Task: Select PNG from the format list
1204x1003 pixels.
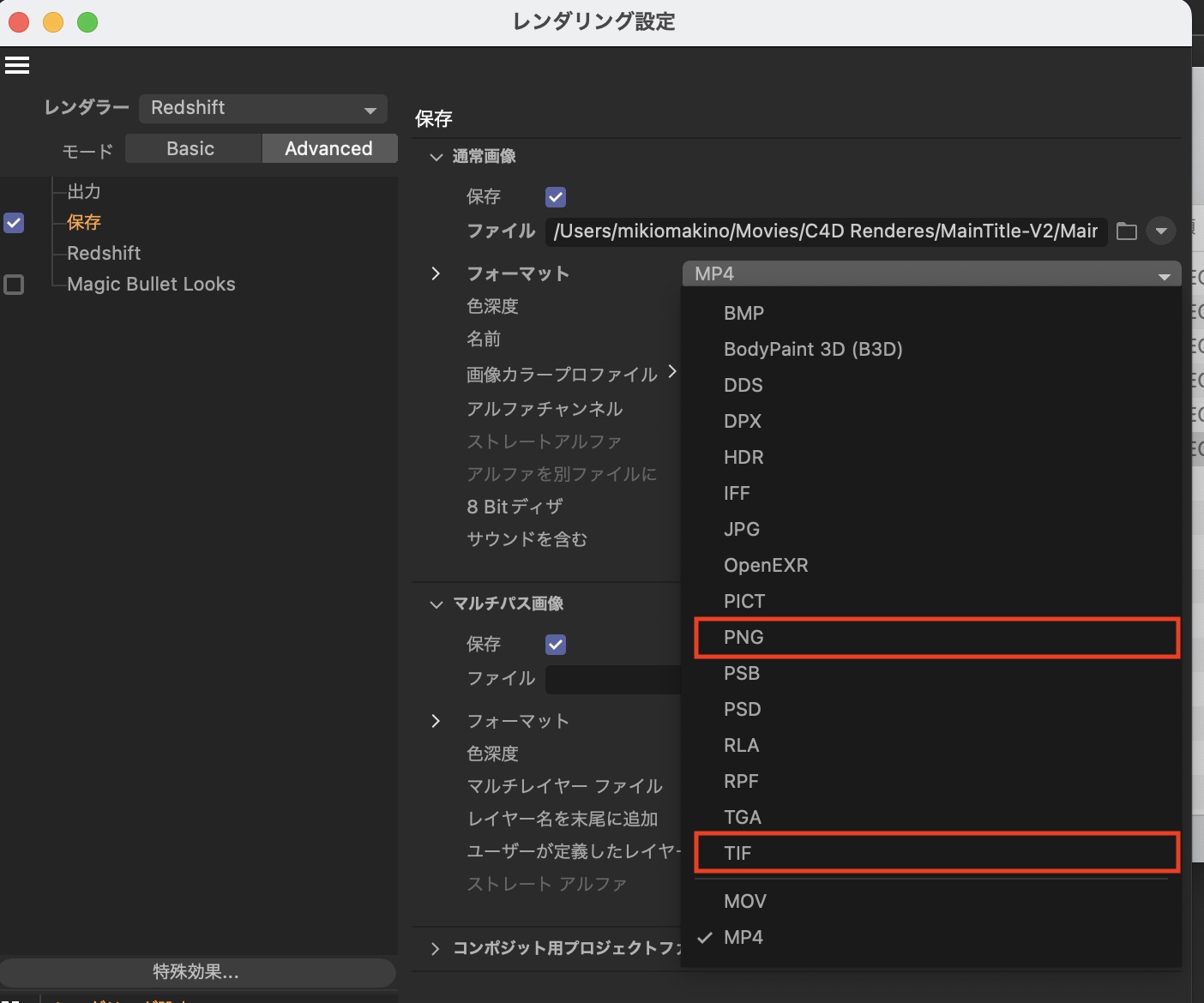Action: [743, 638]
